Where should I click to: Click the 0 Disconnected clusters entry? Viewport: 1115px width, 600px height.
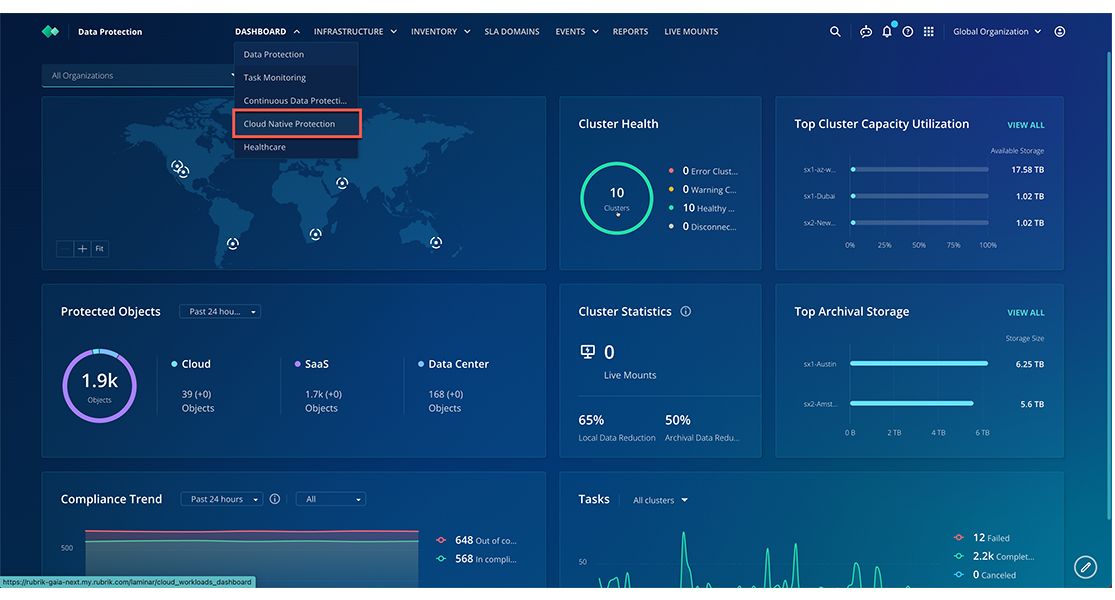coord(703,226)
